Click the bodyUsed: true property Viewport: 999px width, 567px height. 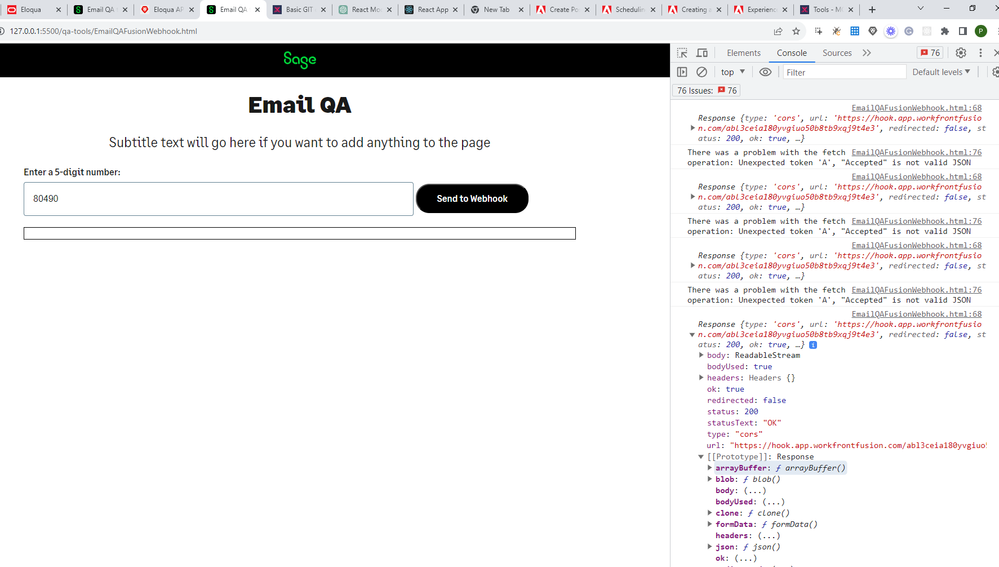[739, 367]
